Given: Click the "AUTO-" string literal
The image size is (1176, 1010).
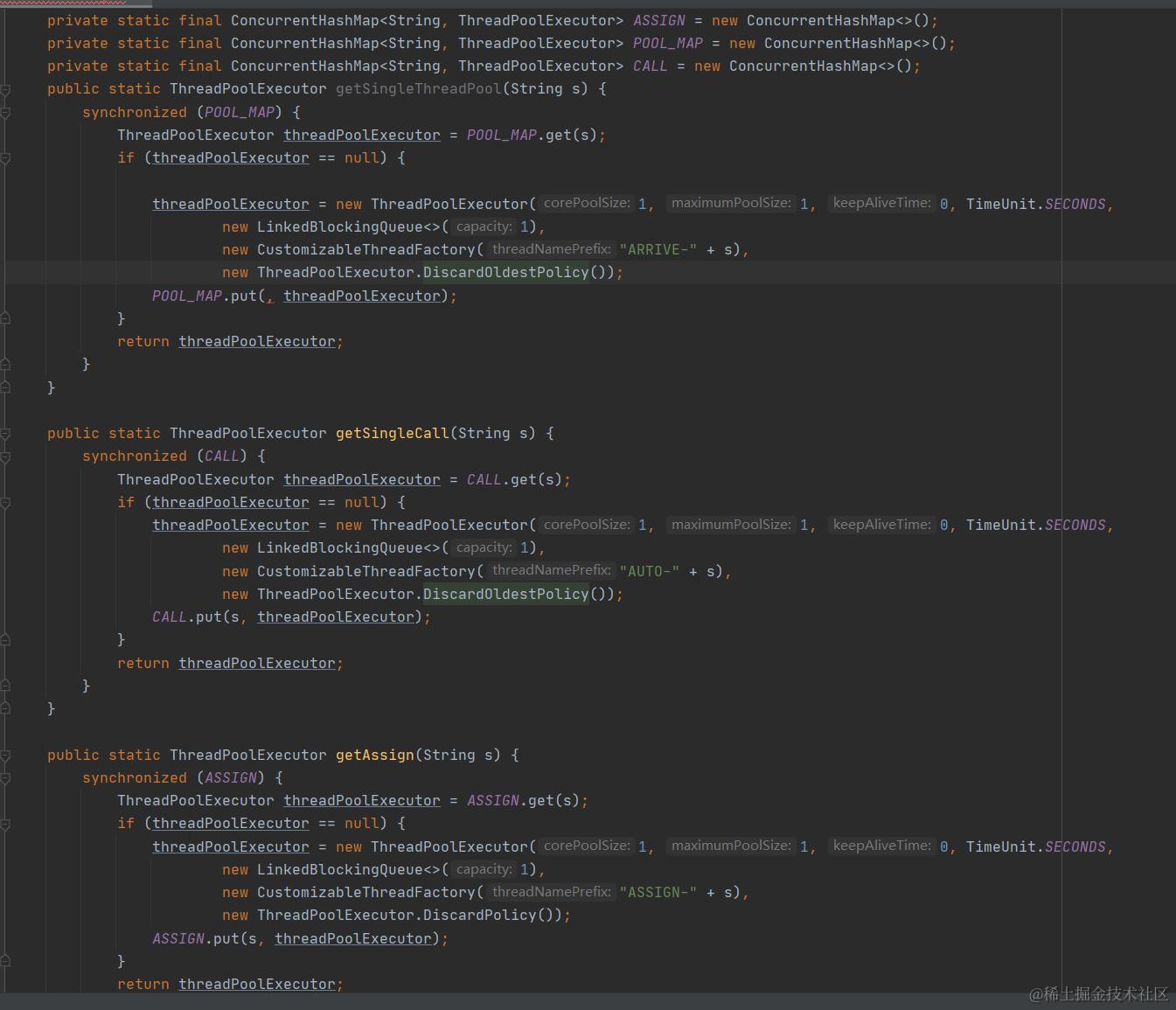Looking at the screenshot, I should click(650, 572).
